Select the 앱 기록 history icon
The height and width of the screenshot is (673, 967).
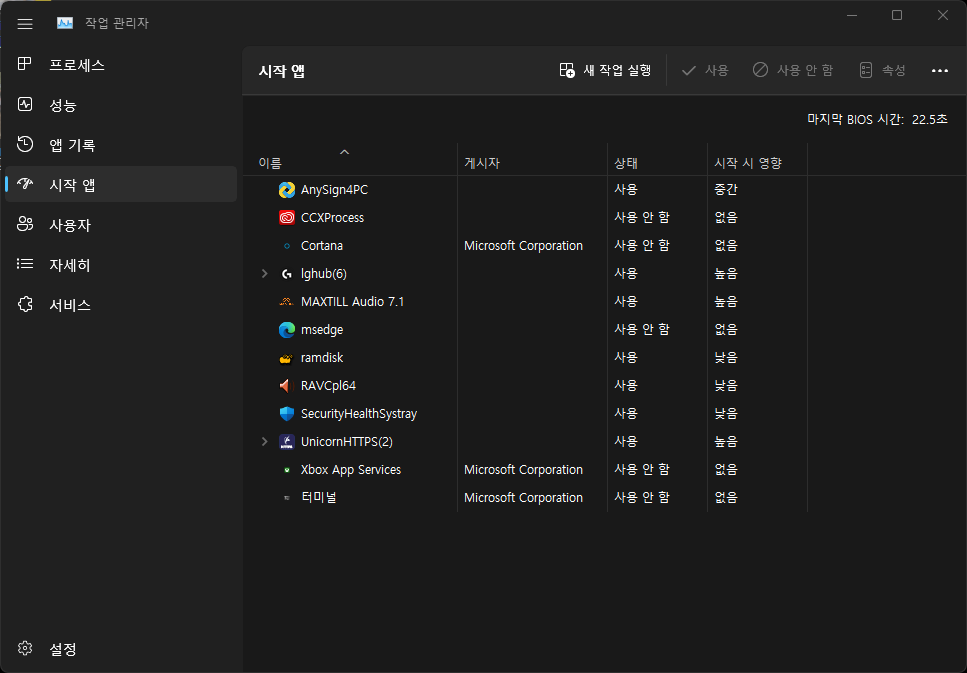[25, 144]
